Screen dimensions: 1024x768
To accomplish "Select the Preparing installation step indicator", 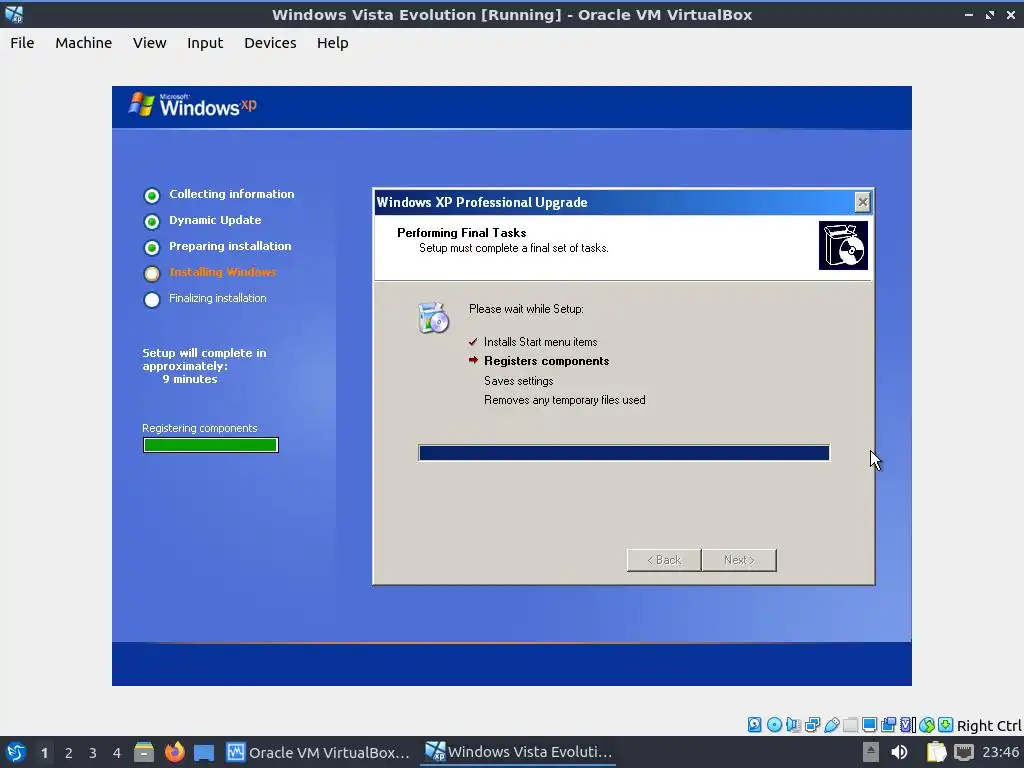I will [x=152, y=248].
